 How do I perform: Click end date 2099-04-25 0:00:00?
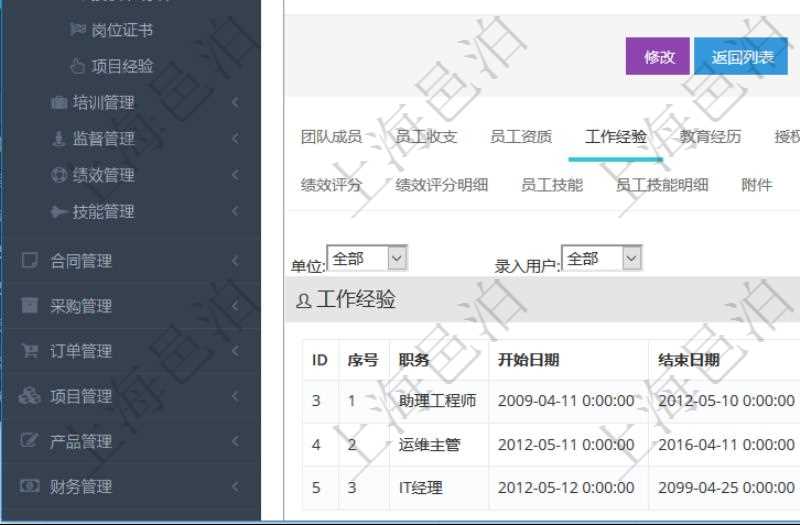727,488
